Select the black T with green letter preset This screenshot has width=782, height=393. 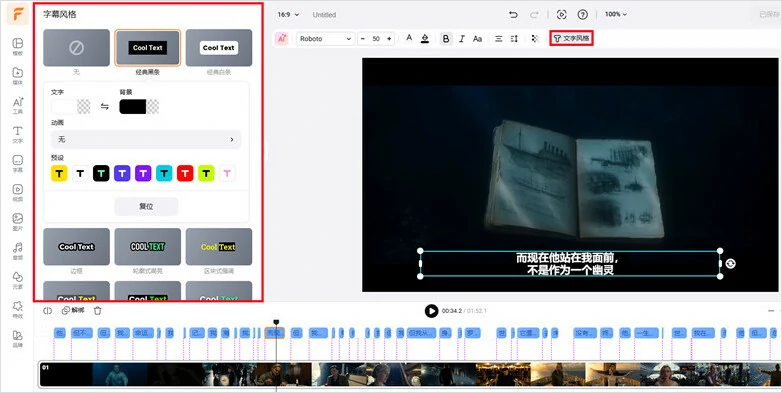101,173
